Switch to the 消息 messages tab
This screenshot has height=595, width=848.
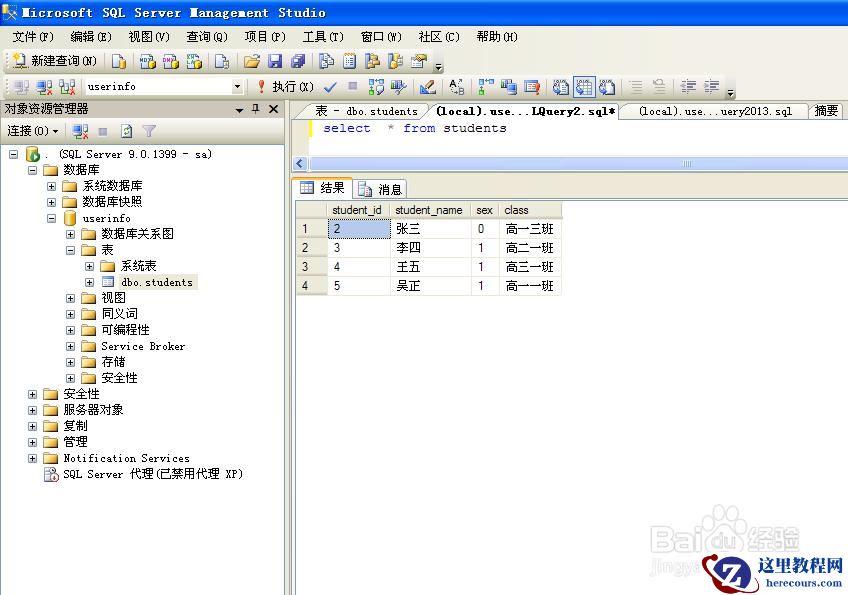click(x=381, y=189)
